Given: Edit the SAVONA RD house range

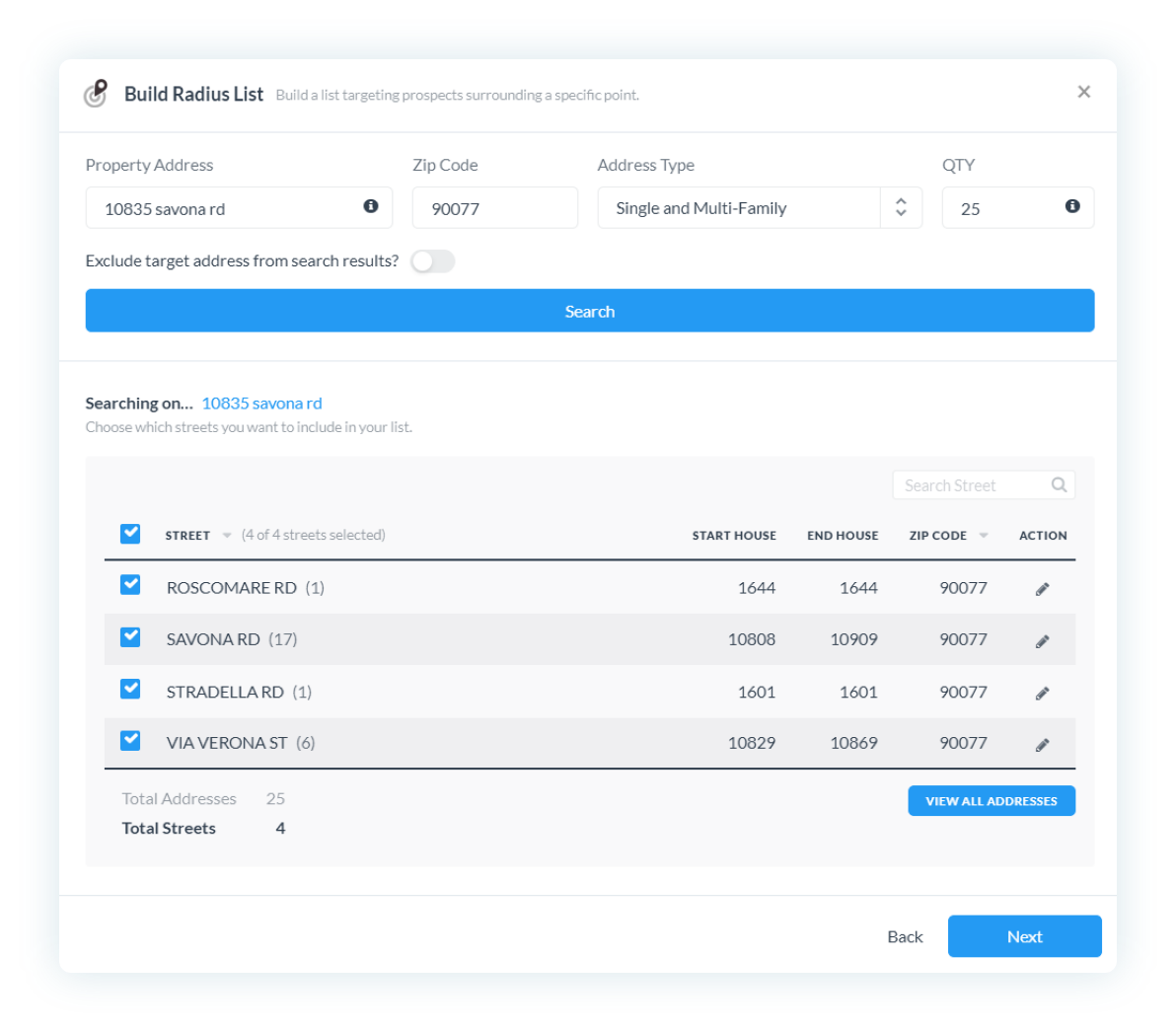Looking at the screenshot, I should coord(1042,641).
